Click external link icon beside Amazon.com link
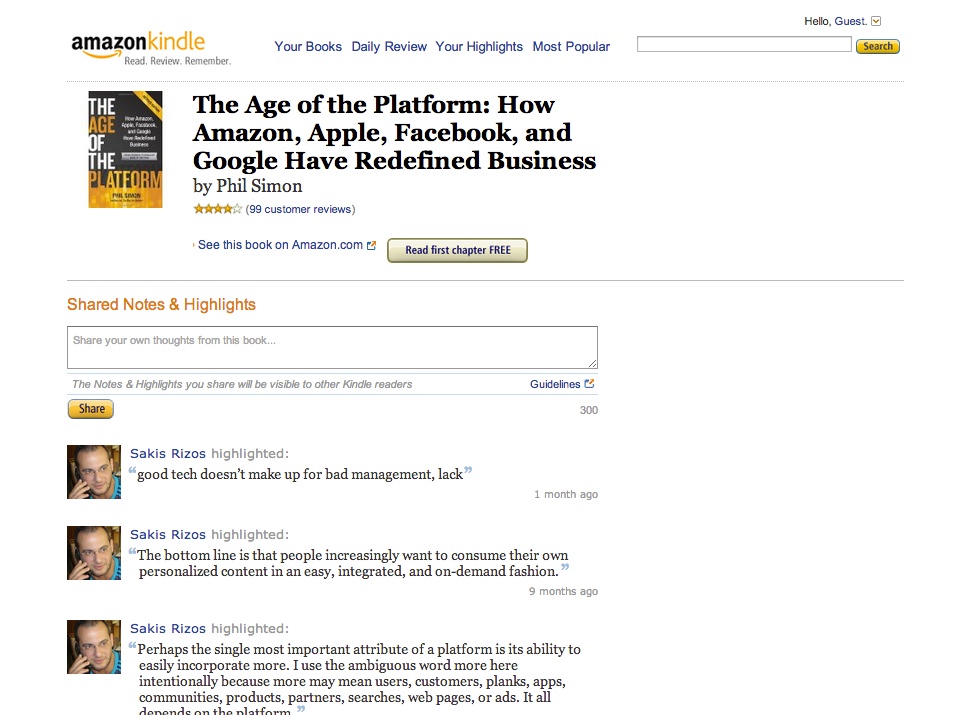The width and height of the screenshot is (968, 715). click(x=371, y=245)
